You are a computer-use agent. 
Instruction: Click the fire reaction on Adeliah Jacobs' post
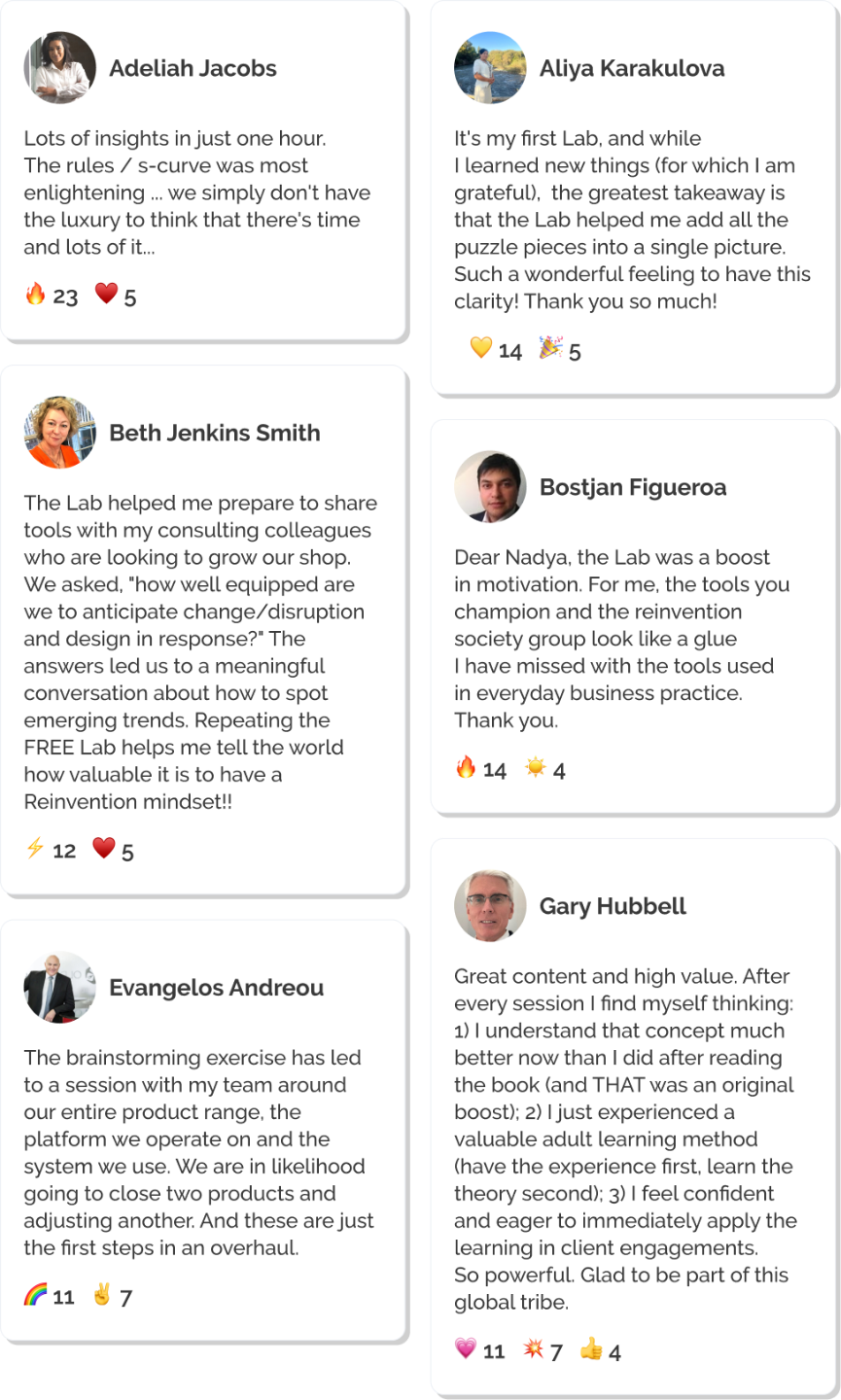[x=36, y=294]
